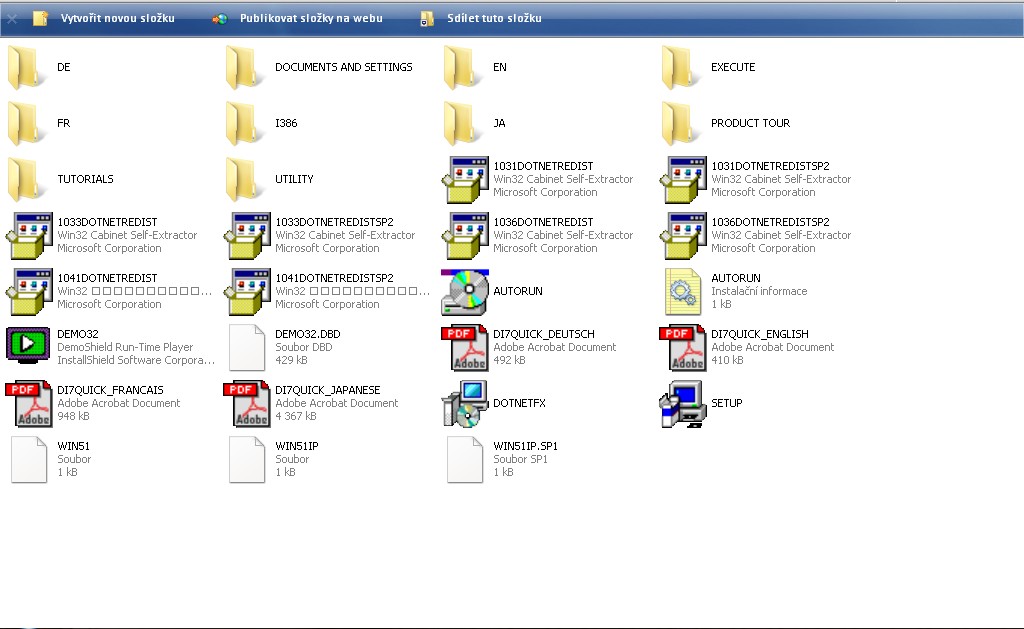Click the 1036DOTNETREDISTSP2 installer icon
1024x629 pixels.
tap(683, 236)
